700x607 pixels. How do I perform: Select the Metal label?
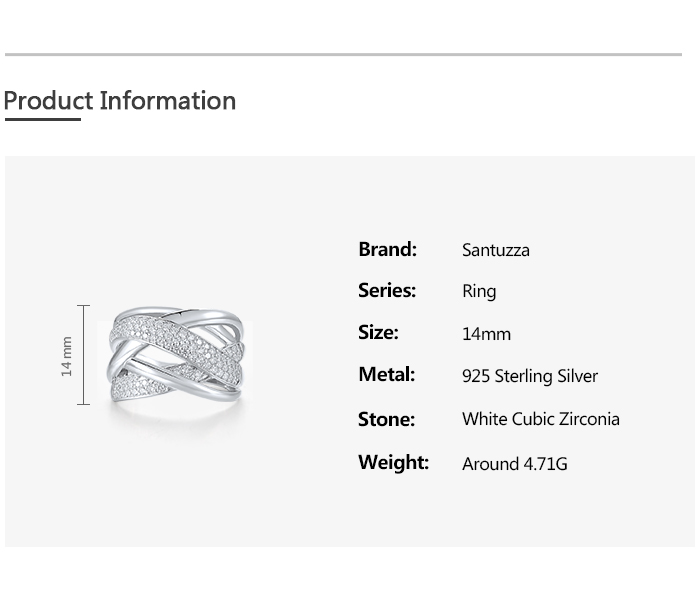point(386,375)
